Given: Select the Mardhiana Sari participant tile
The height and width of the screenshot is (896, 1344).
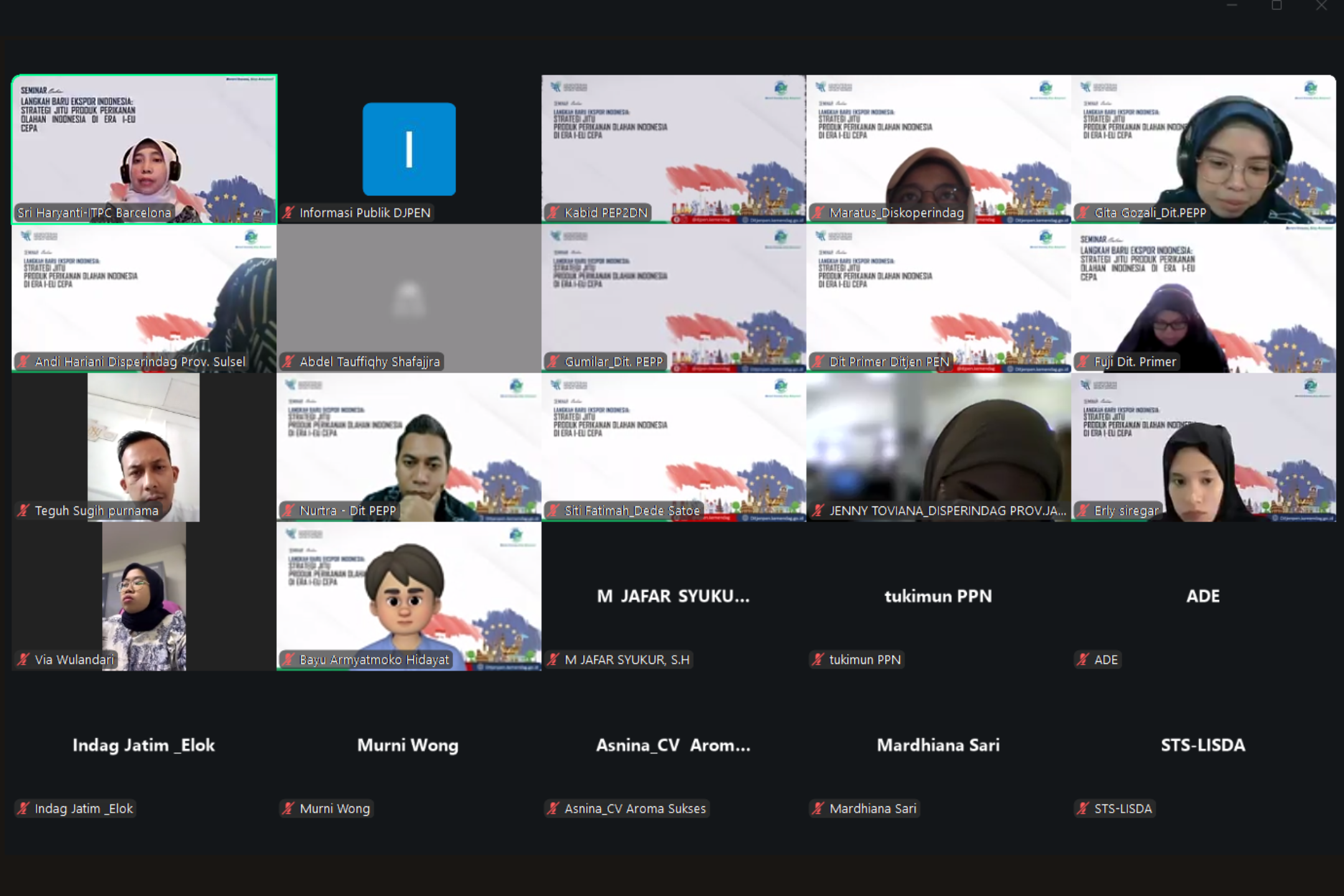Looking at the screenshot, I should click(938, 745).
